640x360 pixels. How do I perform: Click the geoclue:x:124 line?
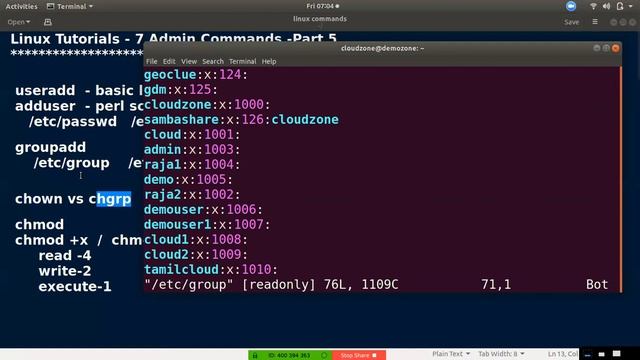[x=196, y=75]
